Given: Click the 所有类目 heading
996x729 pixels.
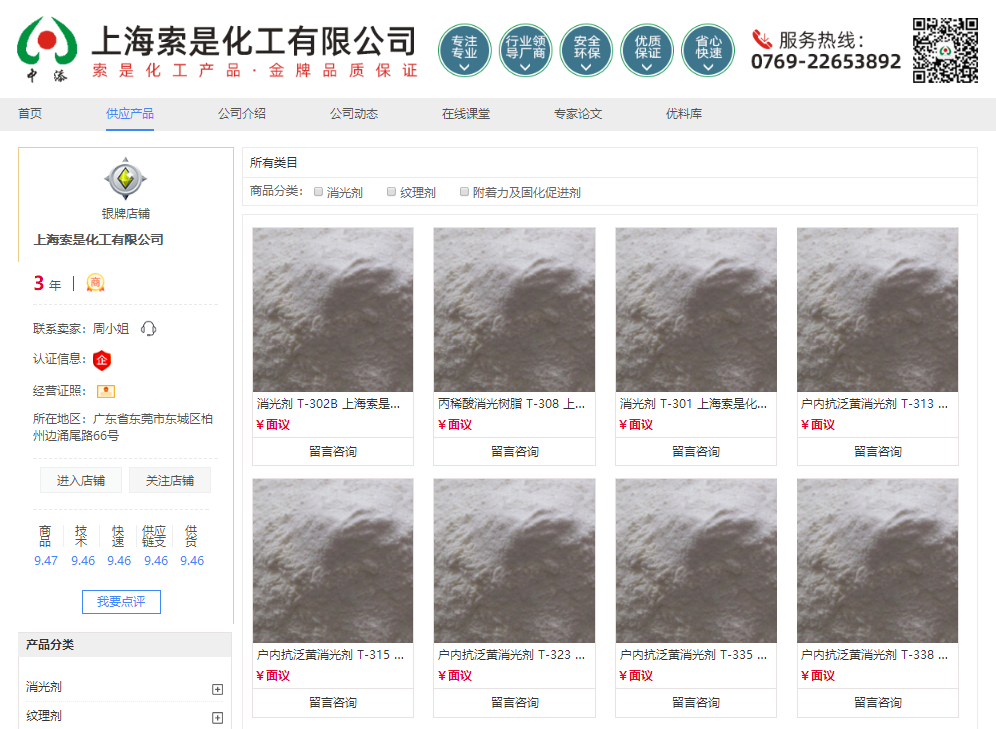Looking at the screenshot, I should tap(274, 163).
